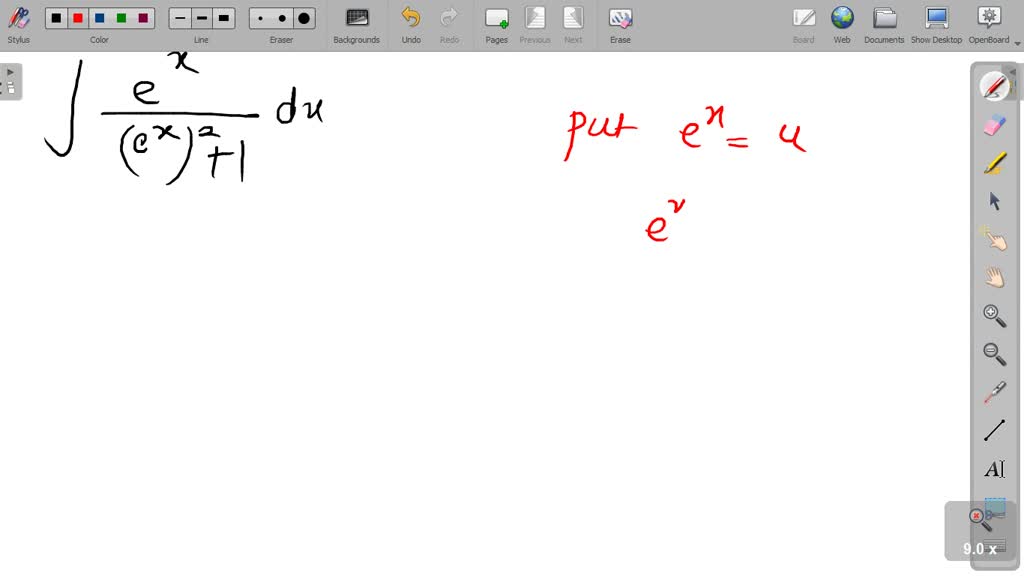Activate the Eraser tool in the stylus palette

[x=994, y=125]
